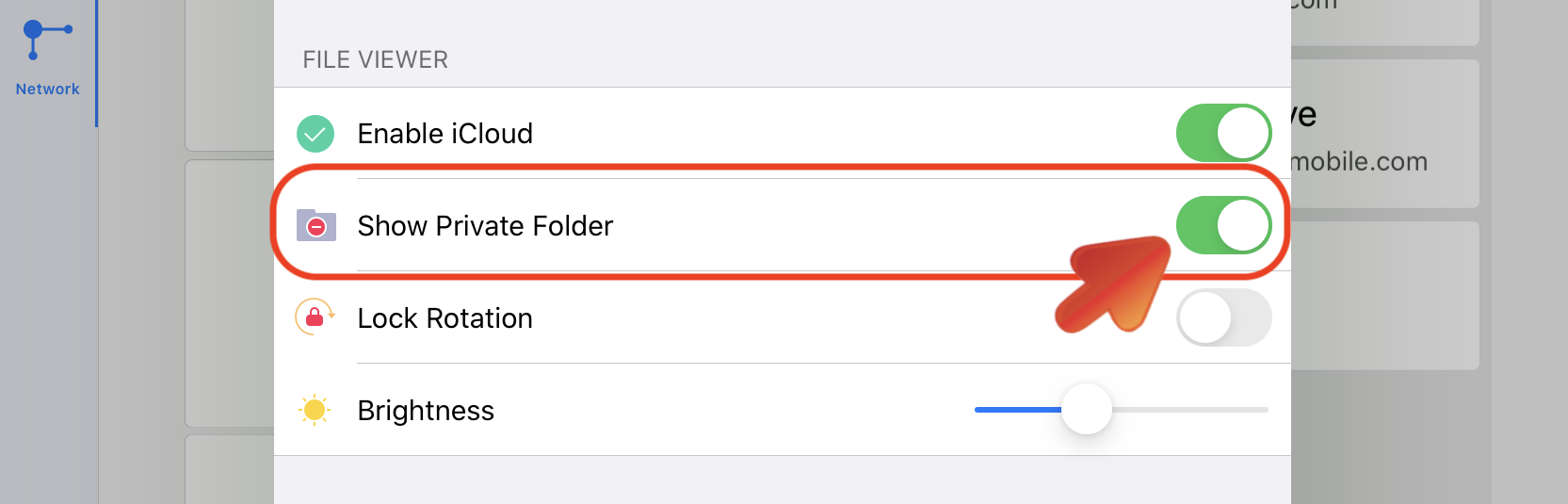Click the Lock Rotation padlock icon

point(315,317)
